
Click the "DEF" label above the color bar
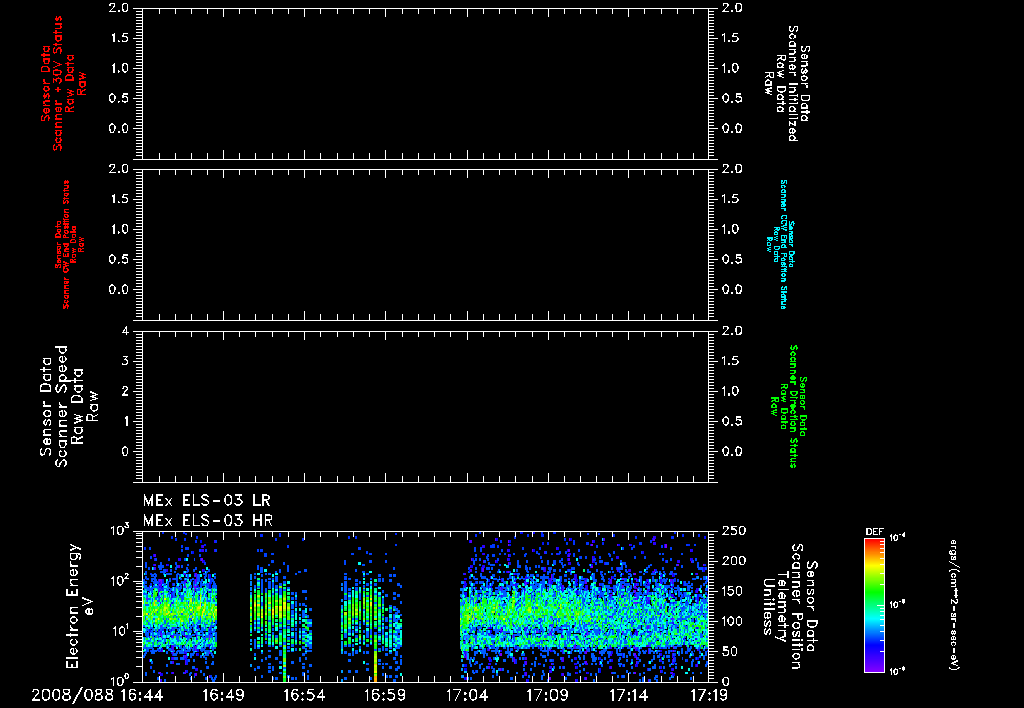tap(874, 532)
